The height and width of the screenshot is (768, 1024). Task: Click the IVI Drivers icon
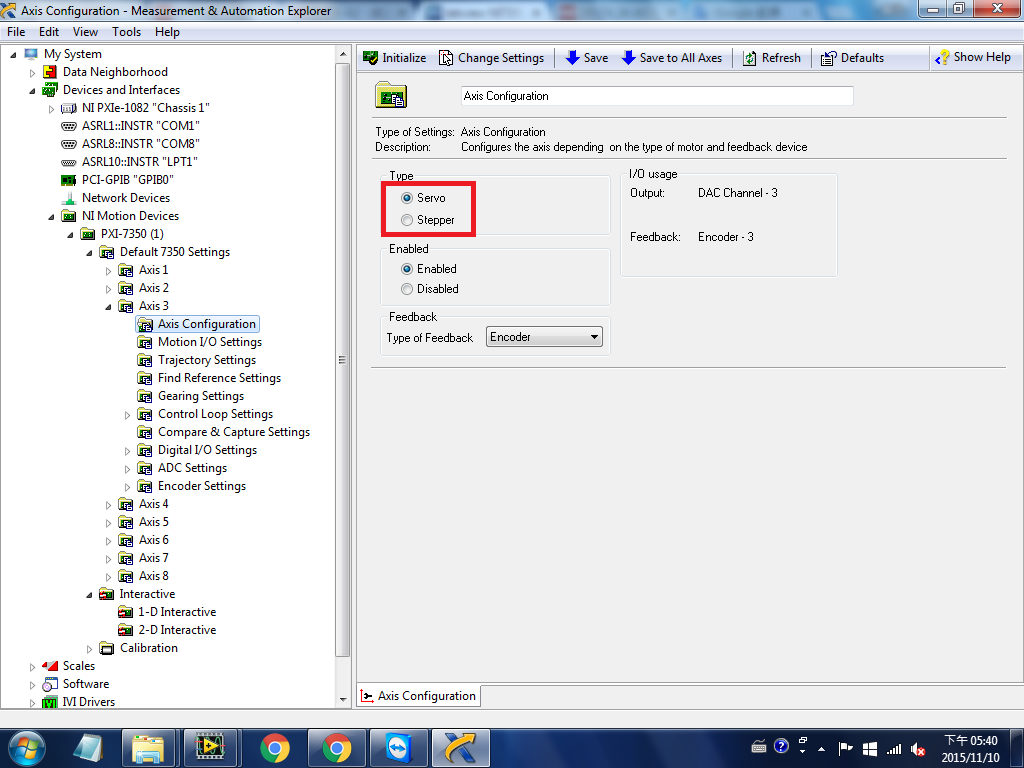[50, 702]
